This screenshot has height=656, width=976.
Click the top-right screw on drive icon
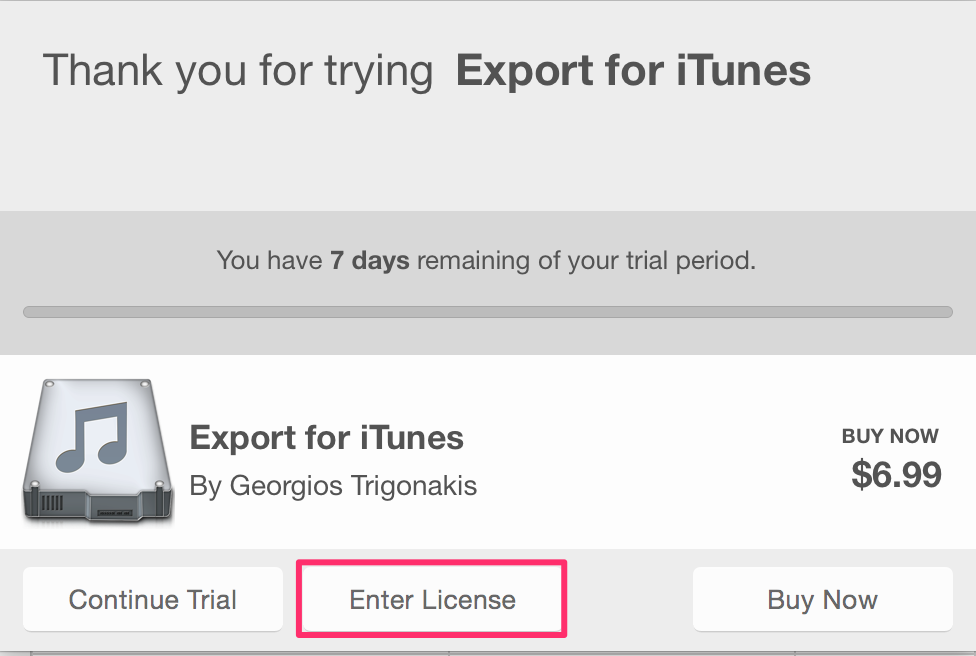[x=146, y=383]
